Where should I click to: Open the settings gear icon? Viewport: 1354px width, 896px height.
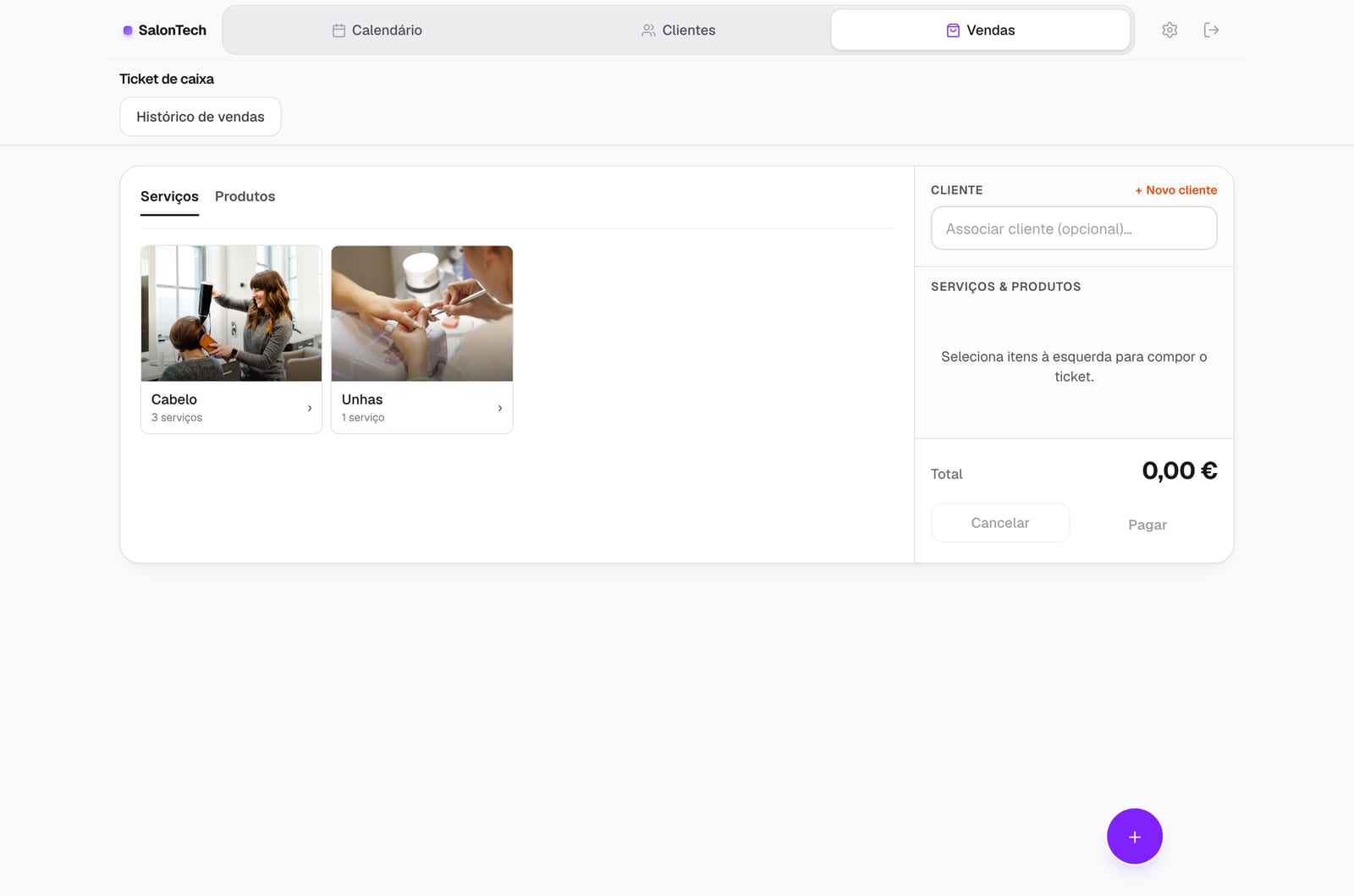coord(1170,30)
